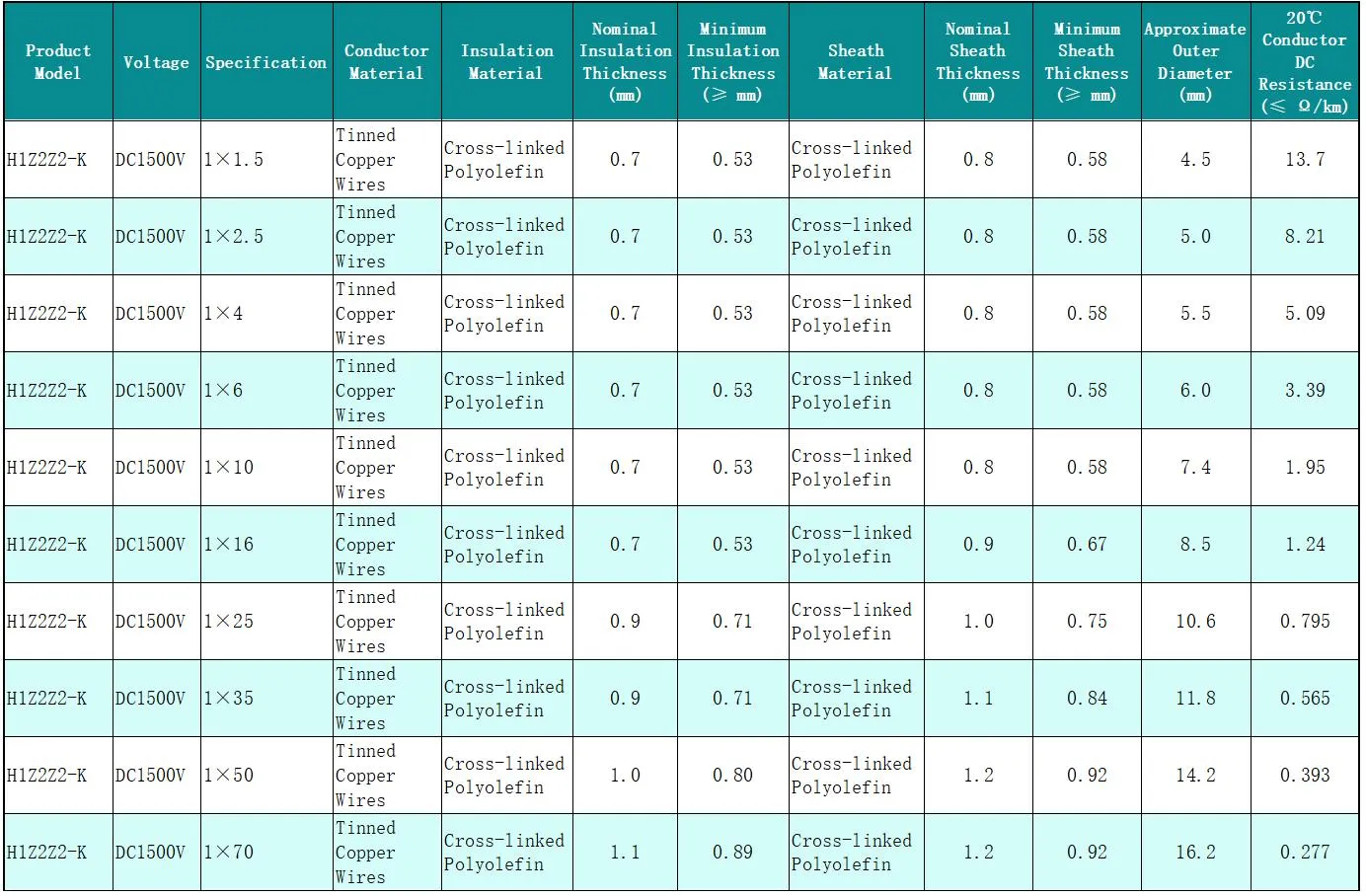Click nominal sheath thickness 1.1
Viewport: 1366px width, 896px height.
pyautogui.click(x=978, y=698)
